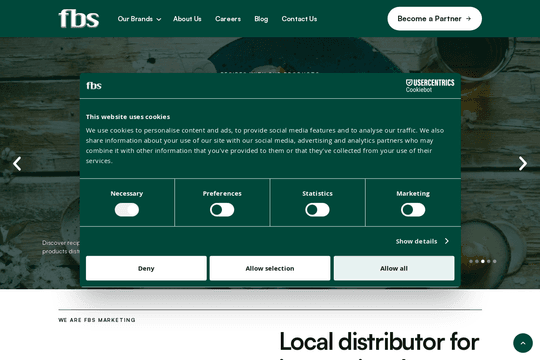Click the scroll-to-top round button
The width and height of the screenshot is (540, 360).
tap(523, 343)
